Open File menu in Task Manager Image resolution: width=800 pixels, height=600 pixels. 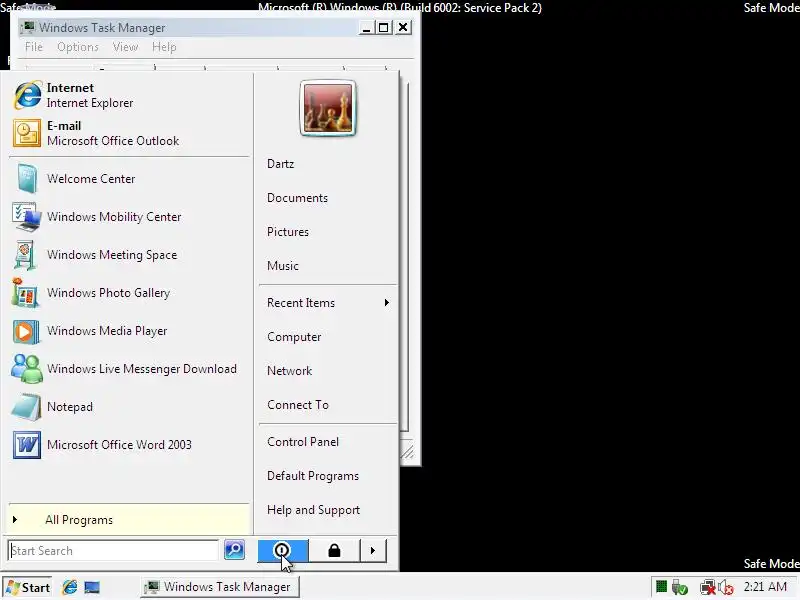[x=34, y=47]
